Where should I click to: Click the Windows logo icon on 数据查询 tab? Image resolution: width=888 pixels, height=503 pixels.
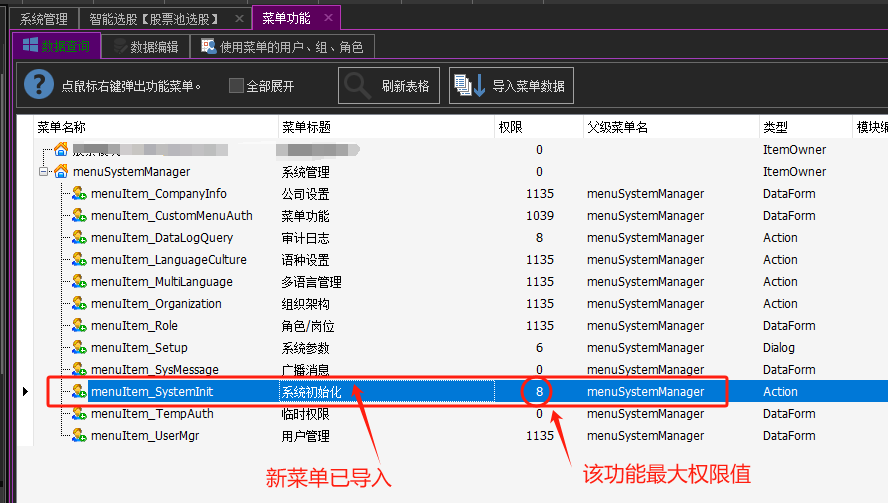point(30,45)
